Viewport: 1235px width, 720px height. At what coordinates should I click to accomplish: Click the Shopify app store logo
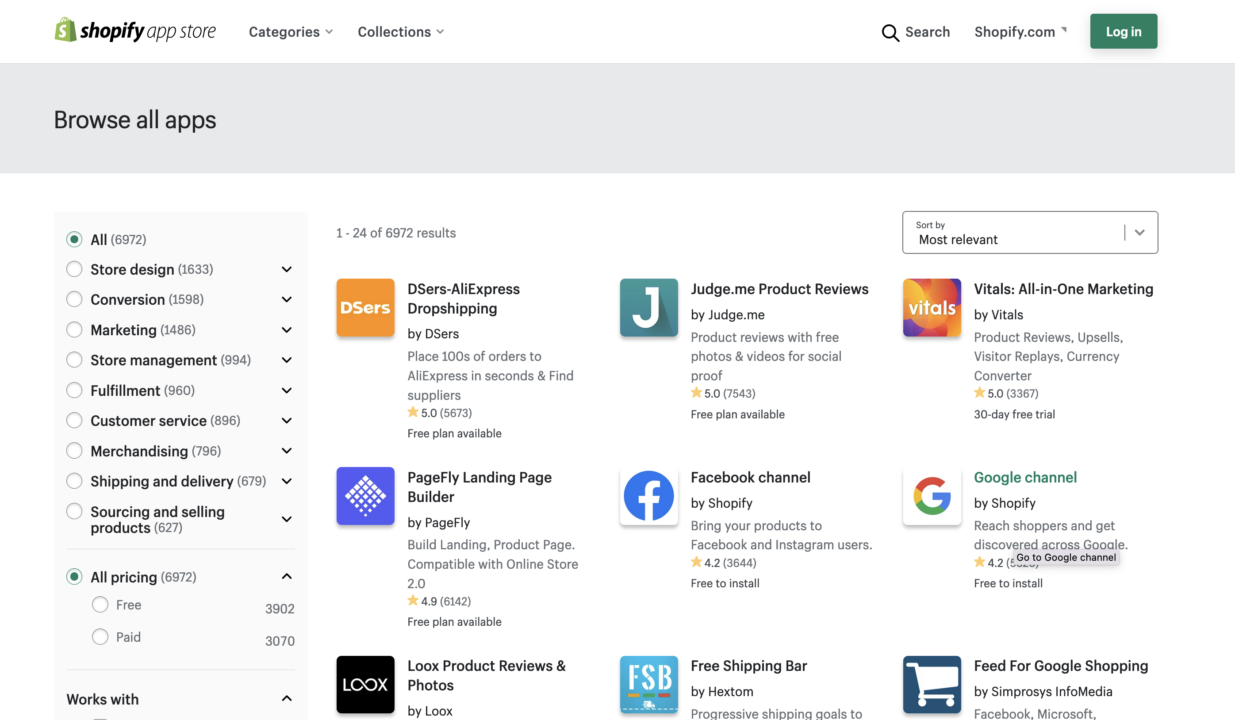[x=135, y=31]
